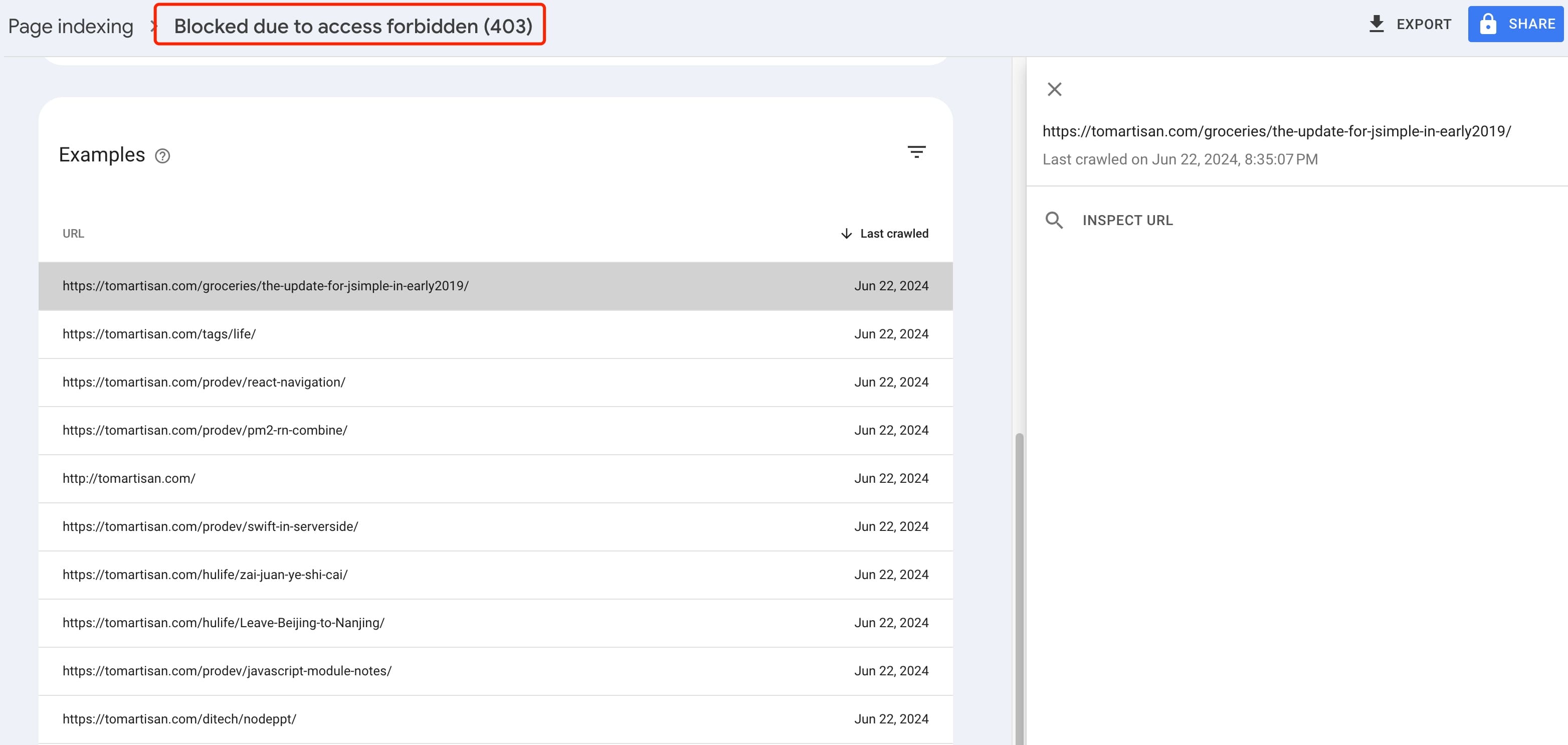Close the URL details side panel
This screenshot has width=1568, height=745.
[1054, 89]
